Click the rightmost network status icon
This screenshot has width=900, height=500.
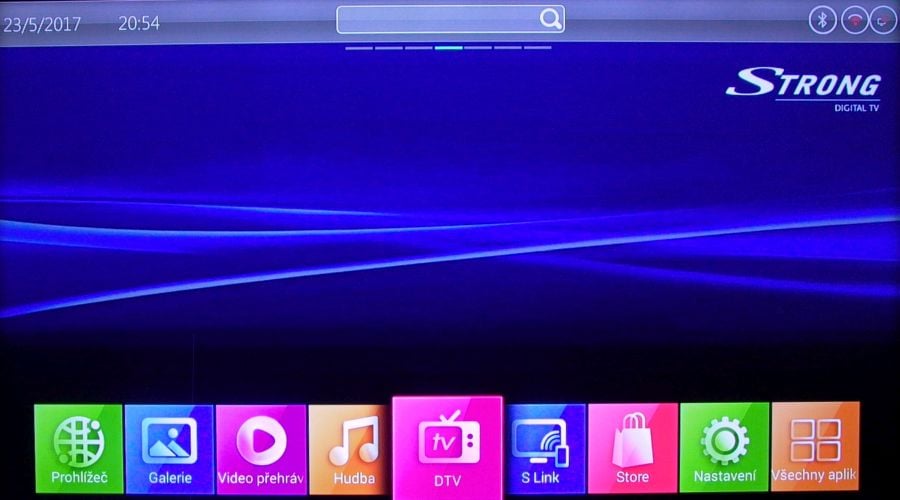(x=883, y=21)
